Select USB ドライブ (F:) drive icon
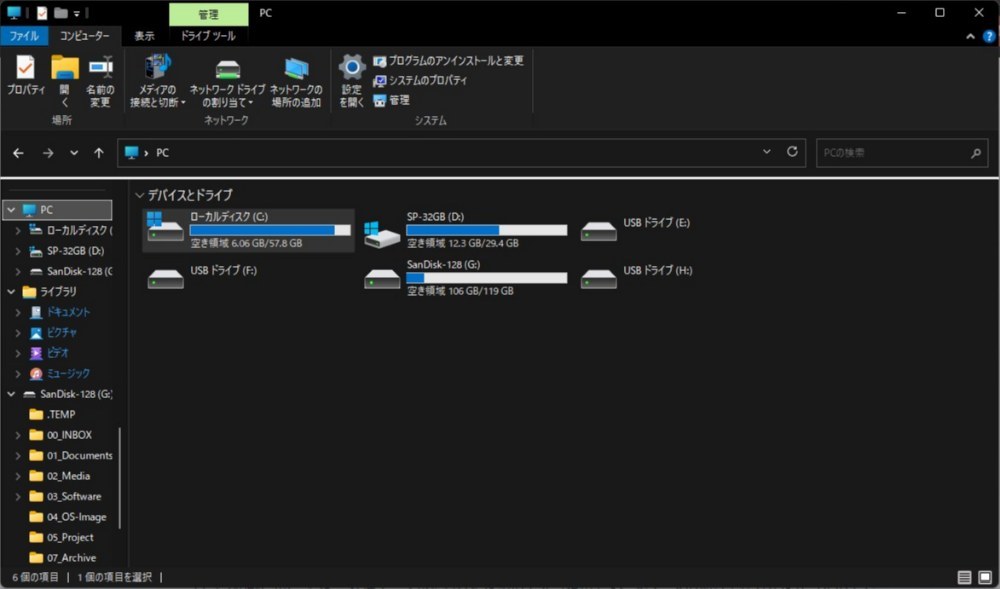1000x589 pixels. (165, 279)
